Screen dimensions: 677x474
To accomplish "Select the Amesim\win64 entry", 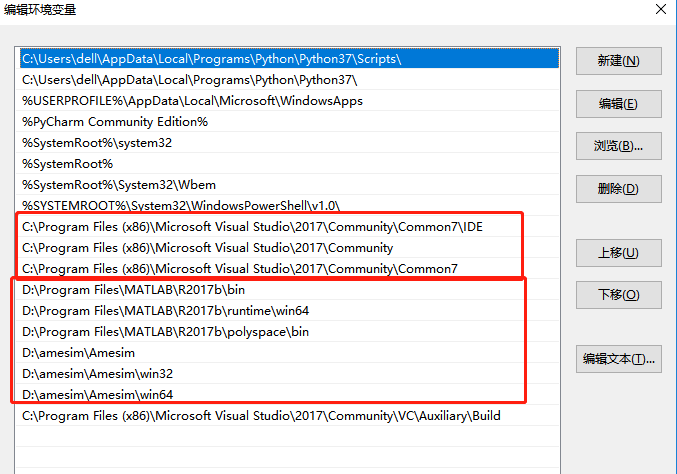I will pos(288,395).
